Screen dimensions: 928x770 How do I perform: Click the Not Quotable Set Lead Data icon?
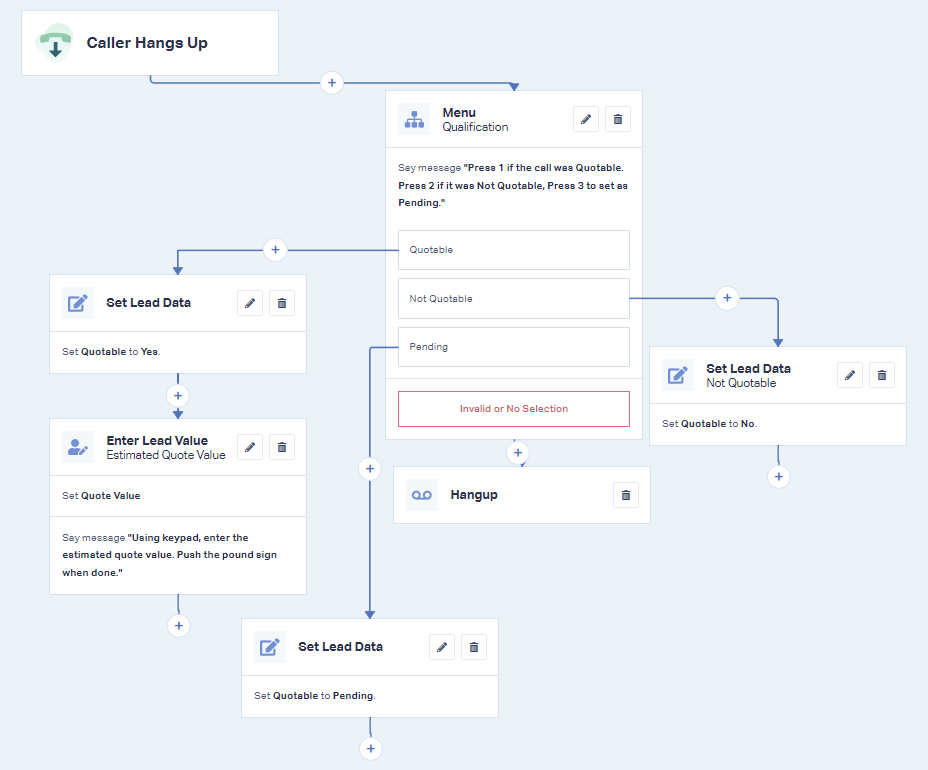678,375
